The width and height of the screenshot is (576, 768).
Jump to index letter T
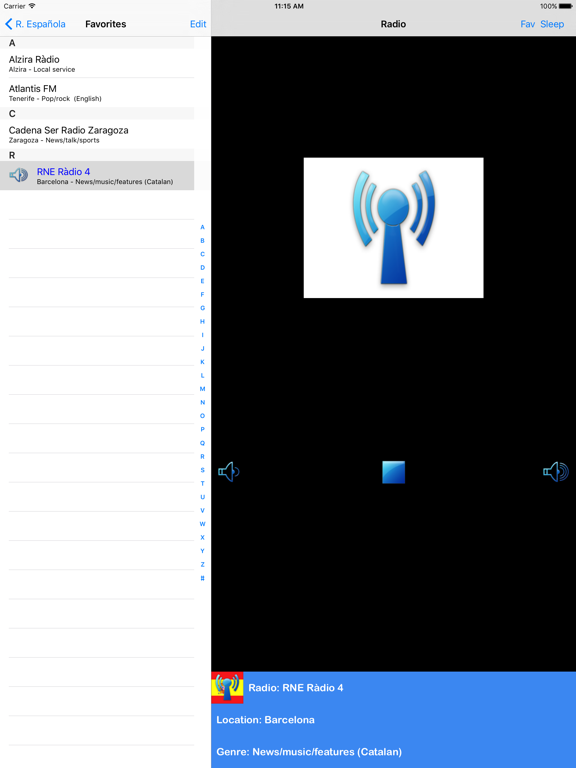(202, 483)
